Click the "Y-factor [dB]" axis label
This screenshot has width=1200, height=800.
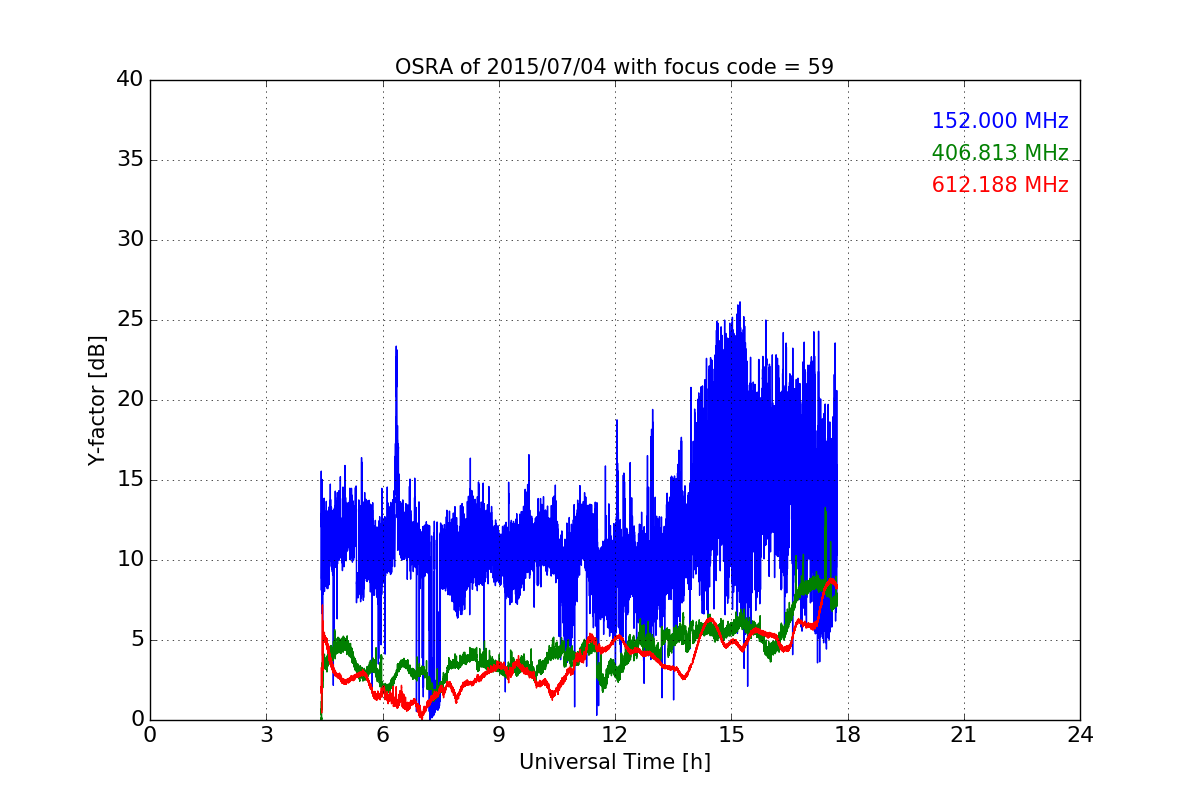tap(96, 400)
